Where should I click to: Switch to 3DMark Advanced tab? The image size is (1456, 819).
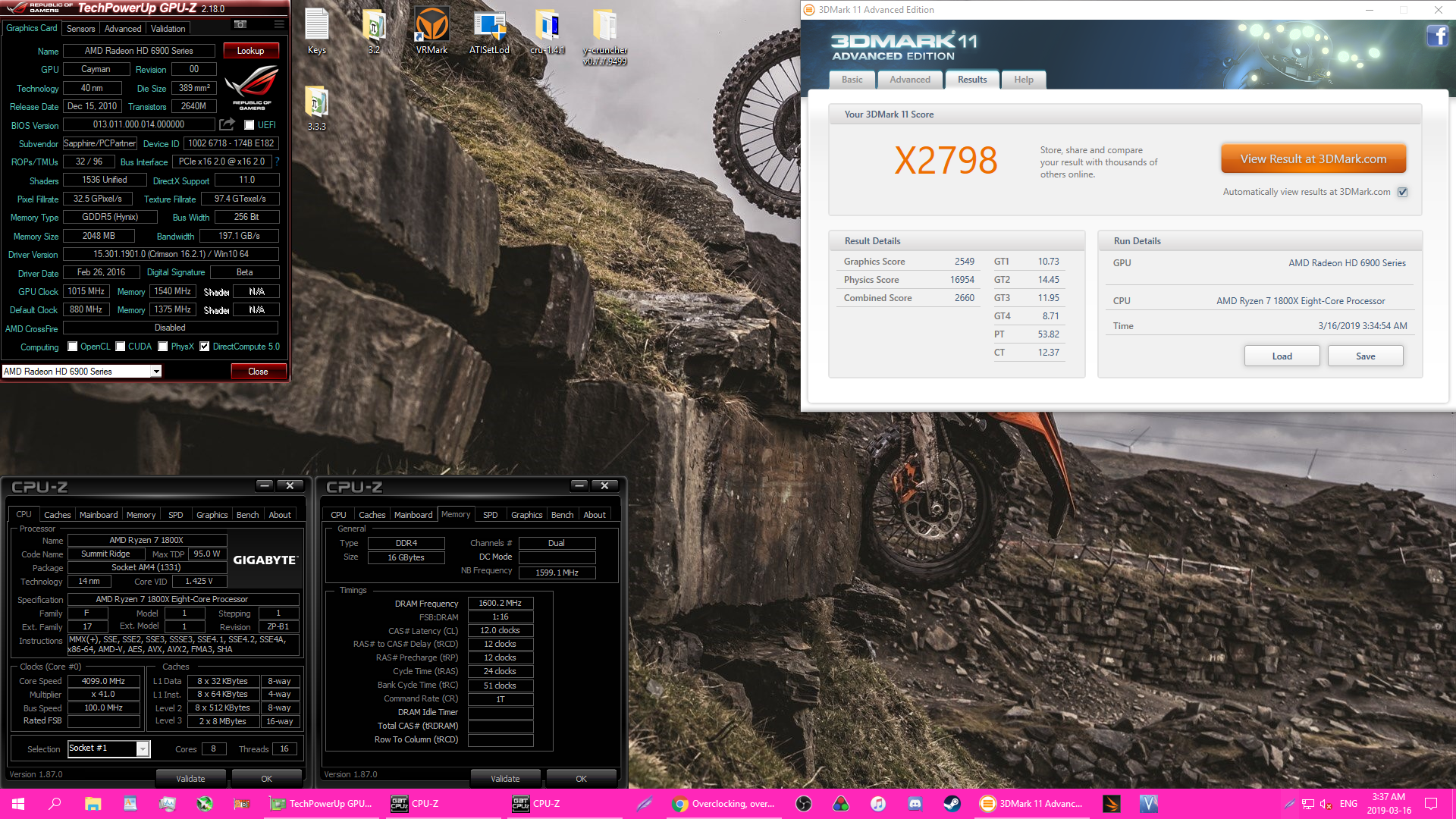[x=910, y=80]
